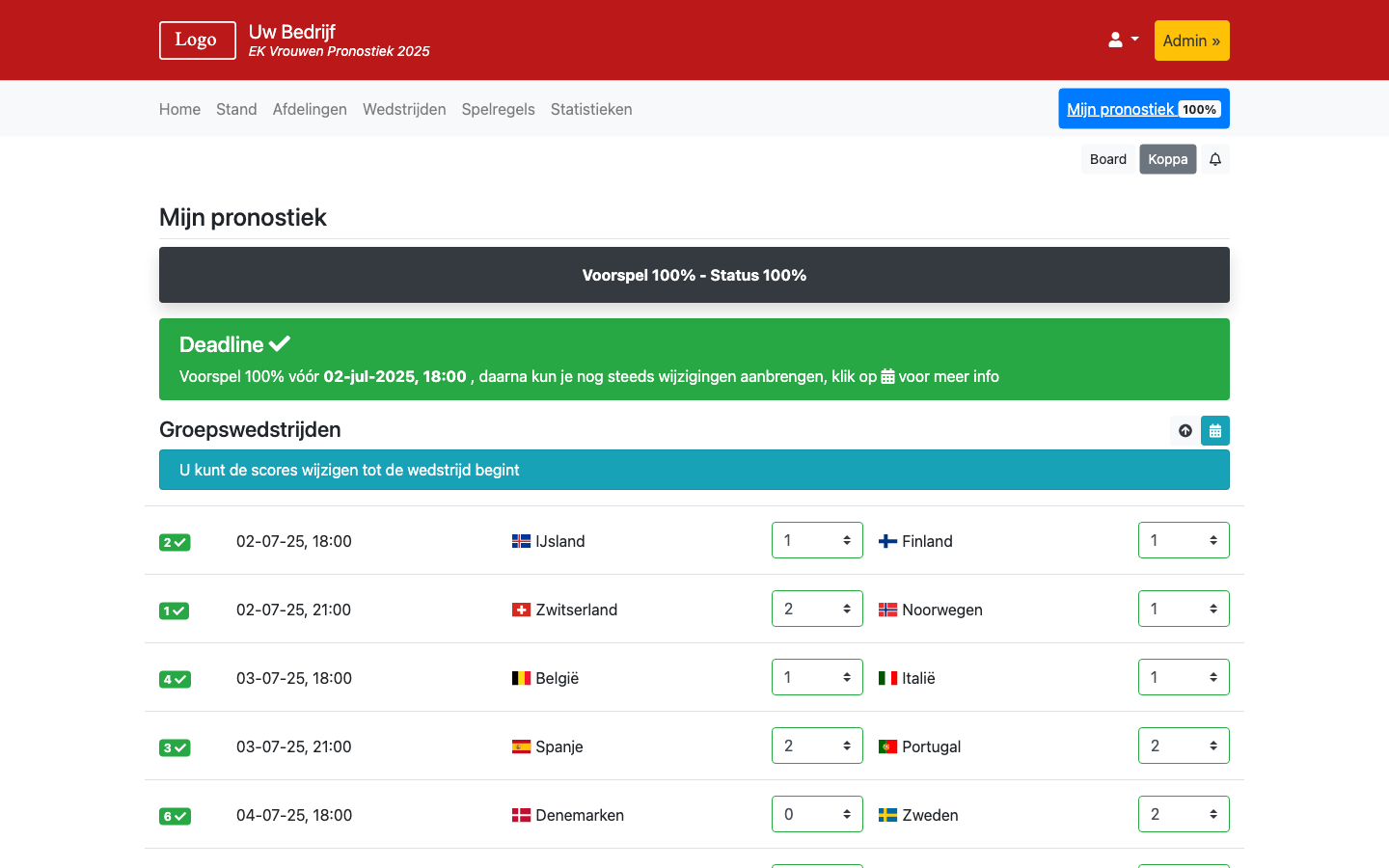
Task: Open the IJsland score dropdown
Action: click(x=817, y=540)
